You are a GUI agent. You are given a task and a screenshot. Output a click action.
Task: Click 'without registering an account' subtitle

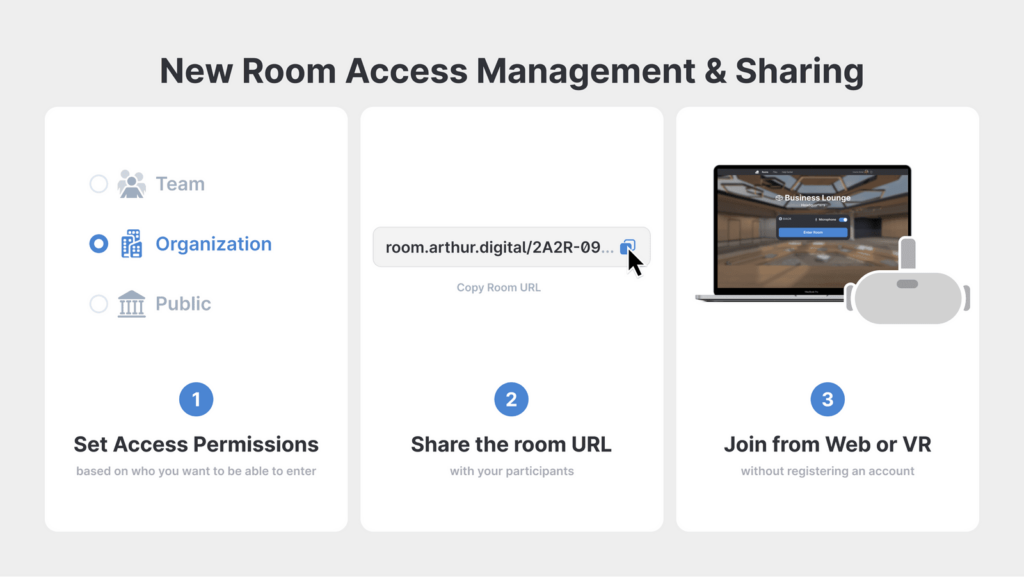pyautogui.click(x=827, y=471)
